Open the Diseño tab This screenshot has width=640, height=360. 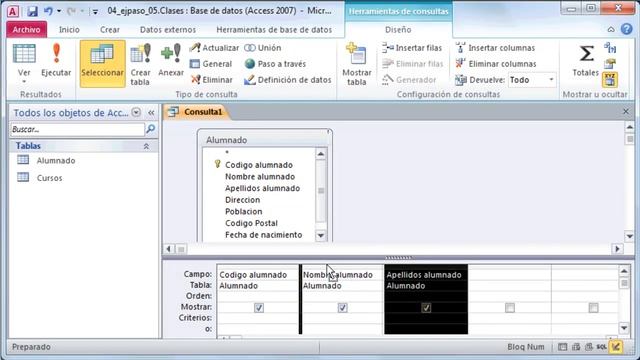pos(398,29)
